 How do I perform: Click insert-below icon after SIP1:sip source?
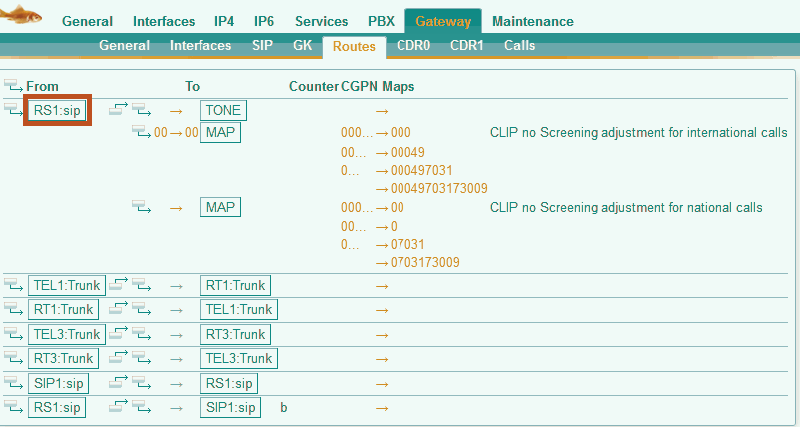(x=118, y=382)
